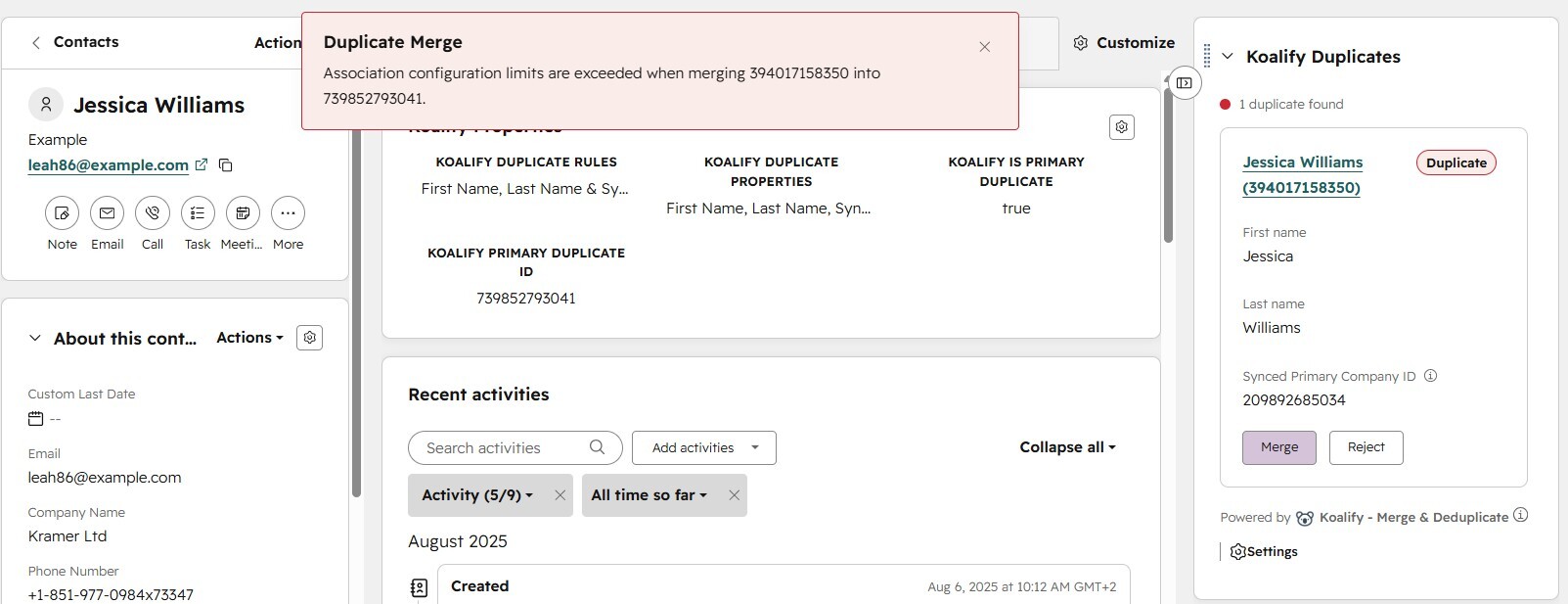Click the Koalify koala logo icon

[1305, 518]
